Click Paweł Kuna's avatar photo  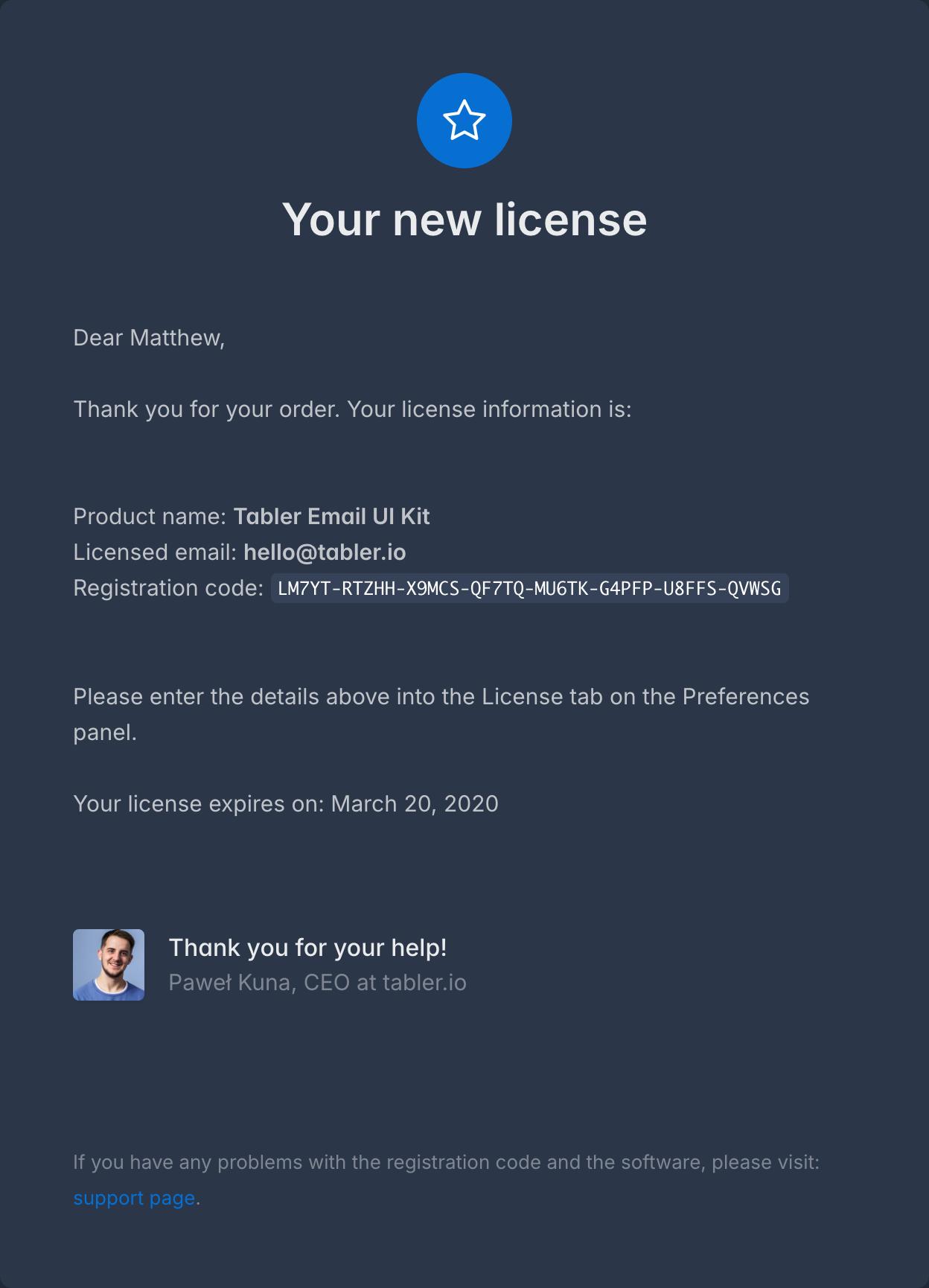click(x=109, y=965)
